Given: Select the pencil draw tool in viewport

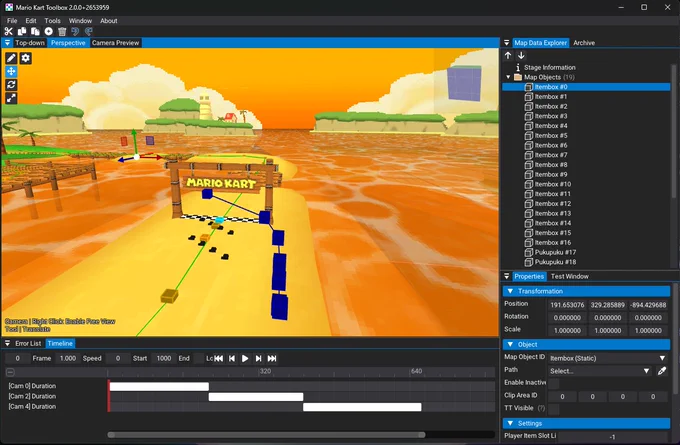Looking at the screenshot, I should pyautogui.click(x=11, y=58).
